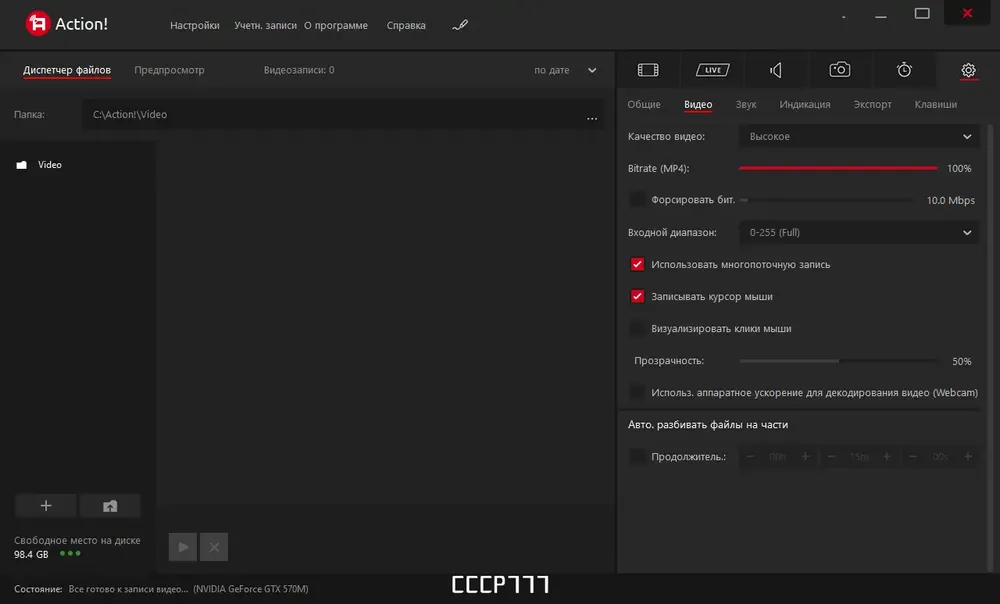Click the 100% bitrate value

pos(959,168)
